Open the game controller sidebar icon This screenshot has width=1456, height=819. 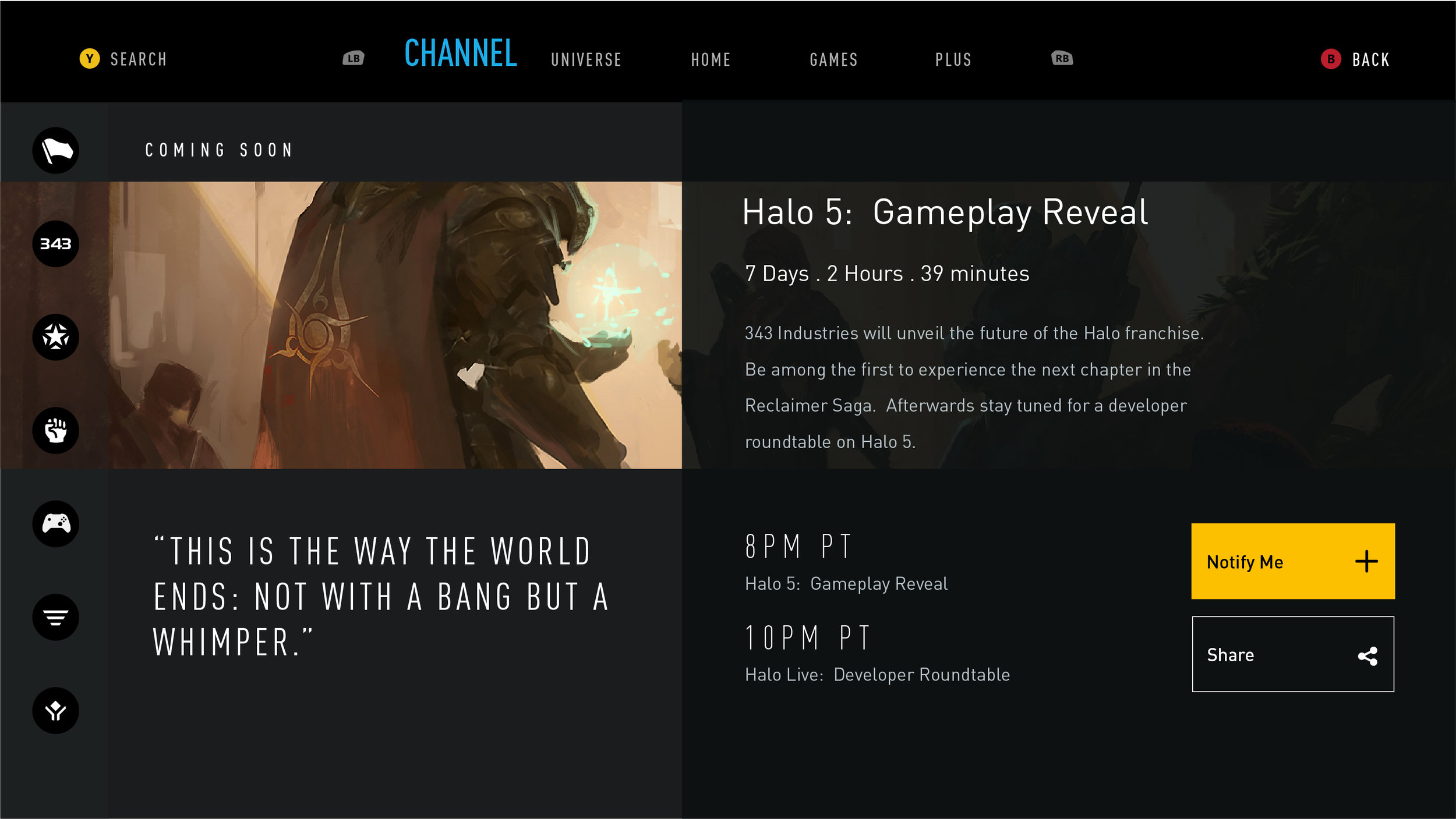55,524
